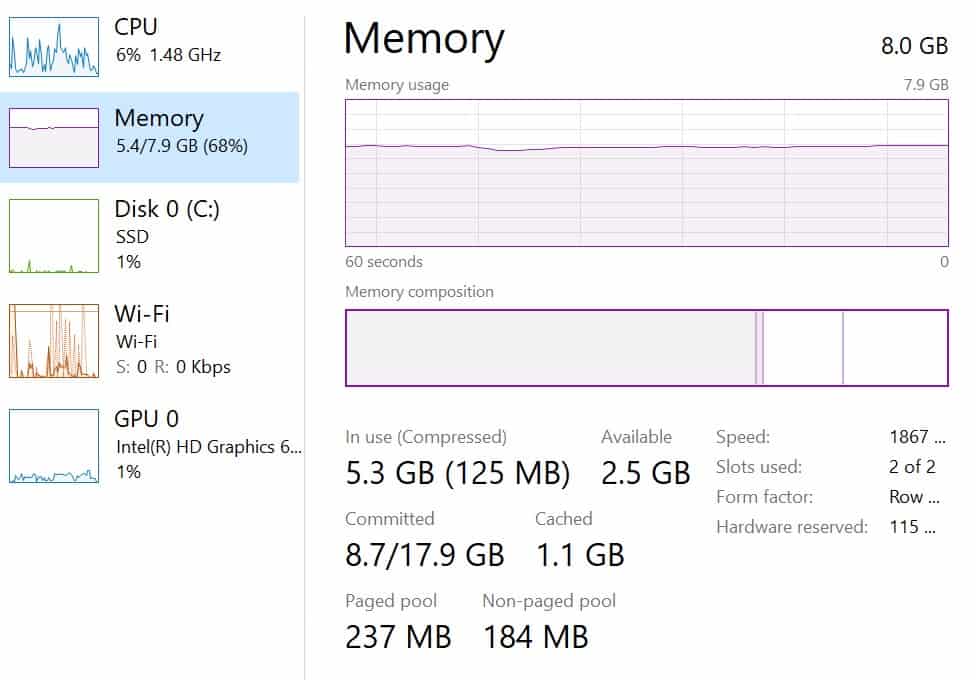Click the in-use portion of Memory composition bar

[x=550, y=347]
